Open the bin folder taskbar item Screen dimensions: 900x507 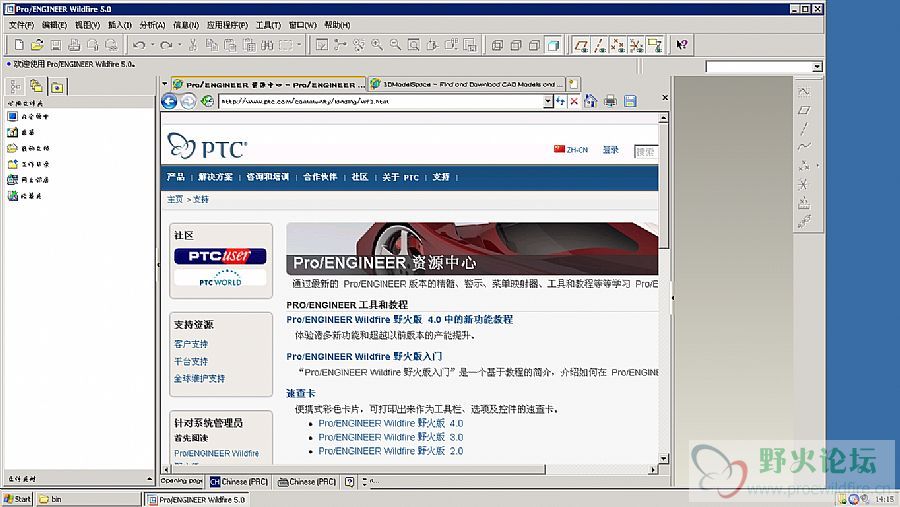tap(88, 499)
